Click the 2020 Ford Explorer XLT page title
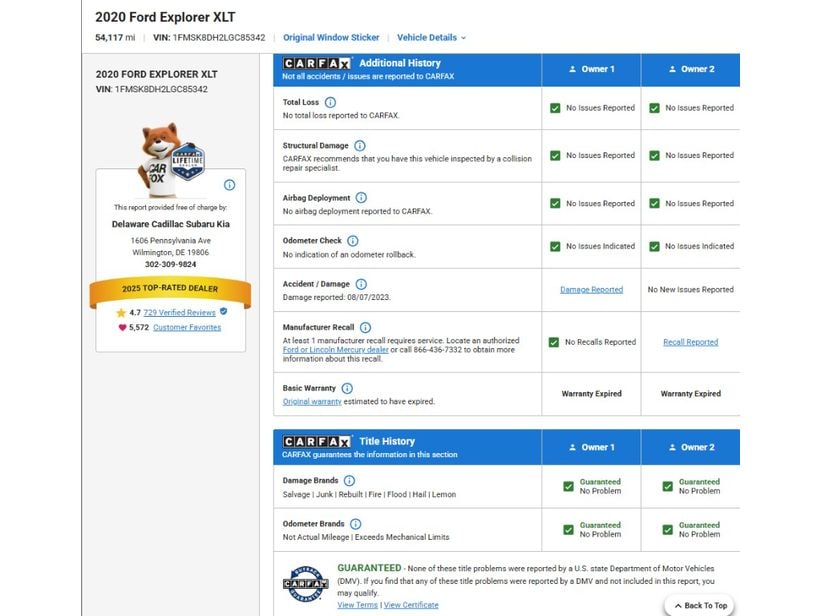This screenshot has width=822, height=616. coord(165,17)
